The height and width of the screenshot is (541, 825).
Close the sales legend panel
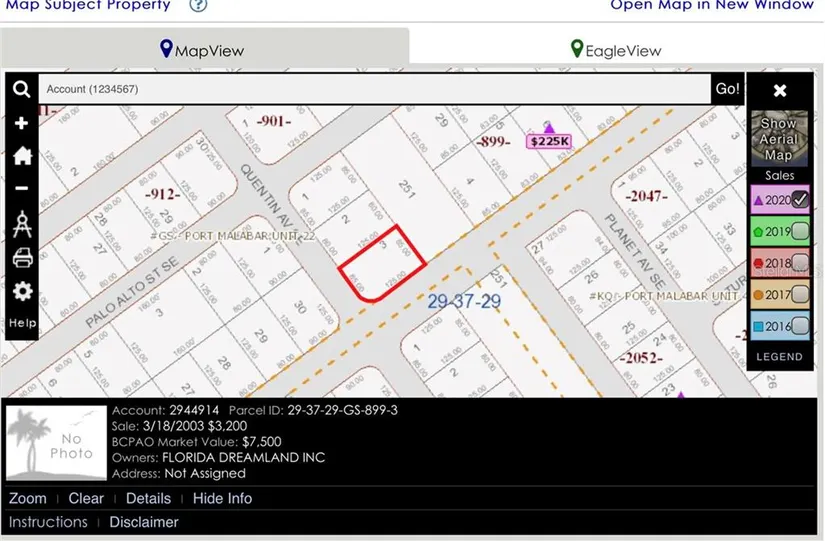[x=780, y=90]
